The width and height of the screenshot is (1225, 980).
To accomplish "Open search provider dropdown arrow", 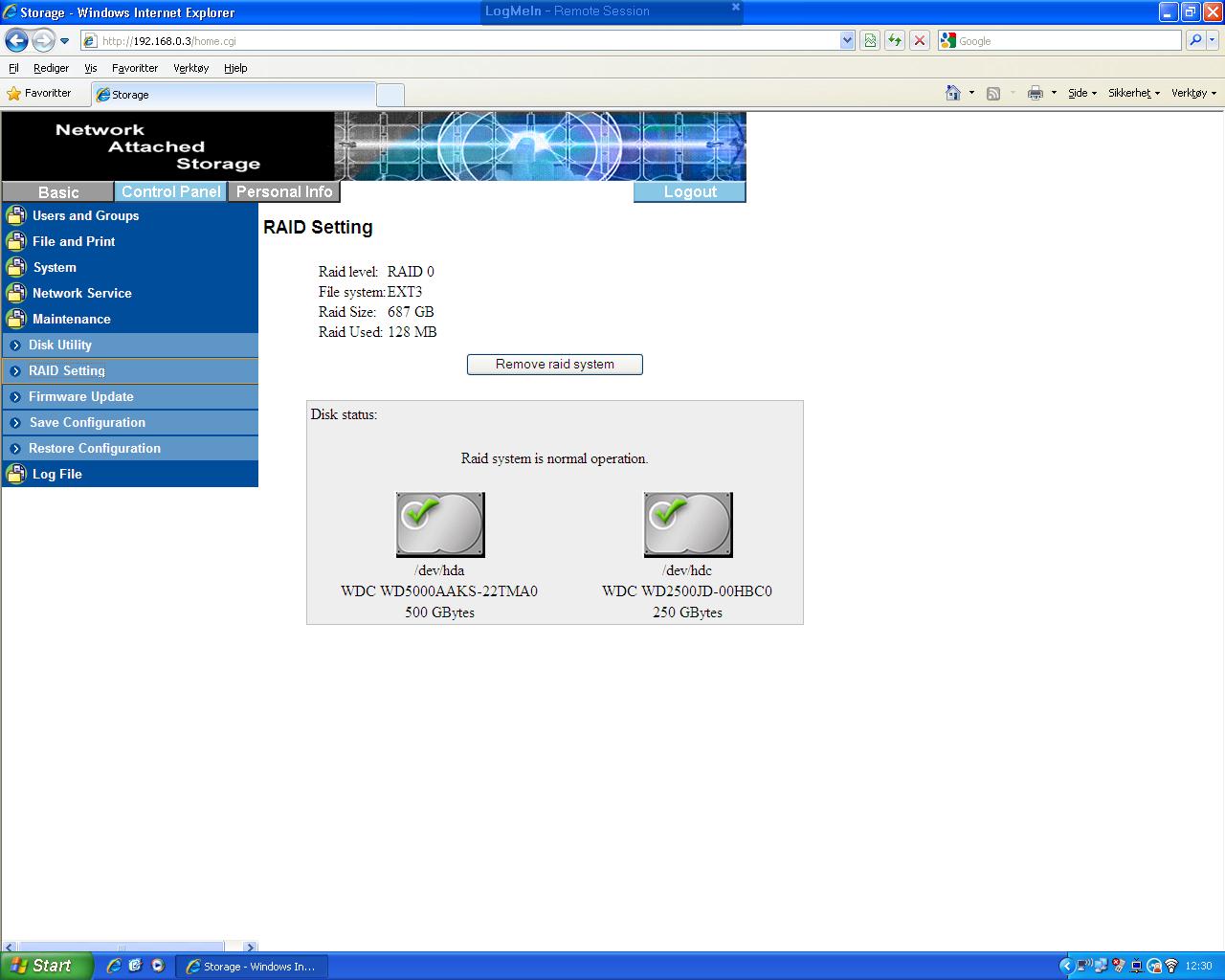I will (1213, 40).
